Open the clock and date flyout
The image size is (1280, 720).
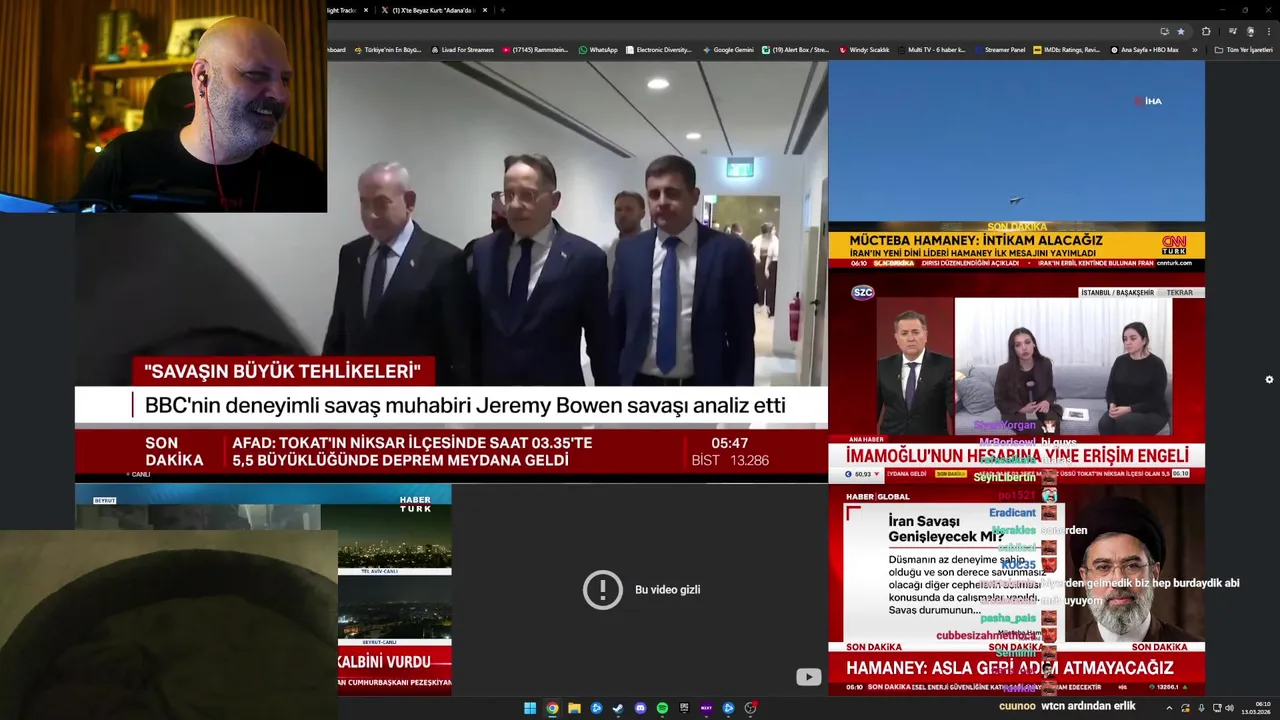(x=1256, y=708)
